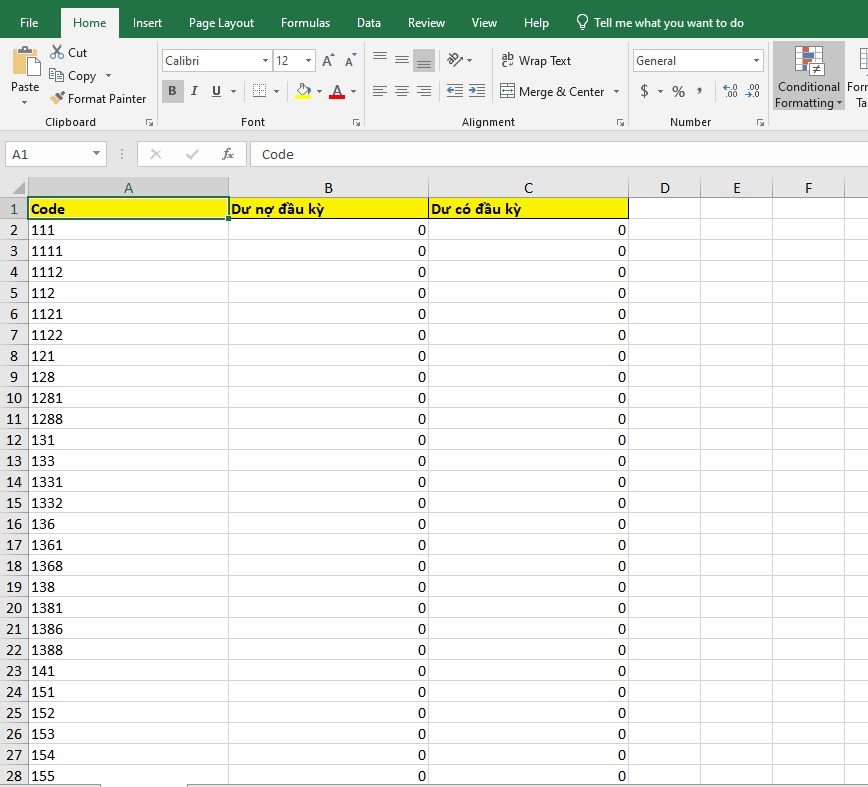The height and width of the screenshot is (787, 868).
Task: Open the Calibri font name dropdown
Action: click(266, 60)
